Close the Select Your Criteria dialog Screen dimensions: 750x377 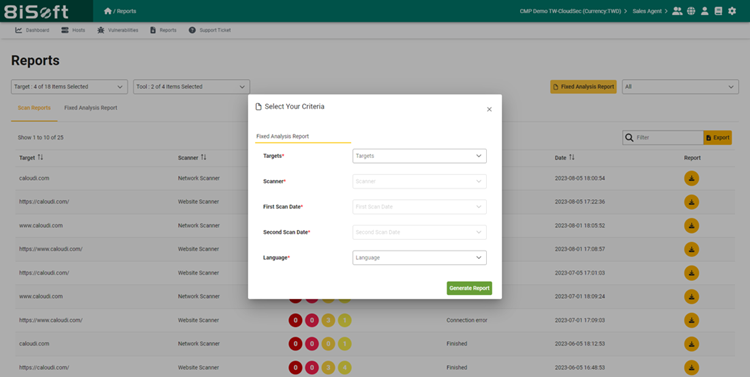[489, 110]
